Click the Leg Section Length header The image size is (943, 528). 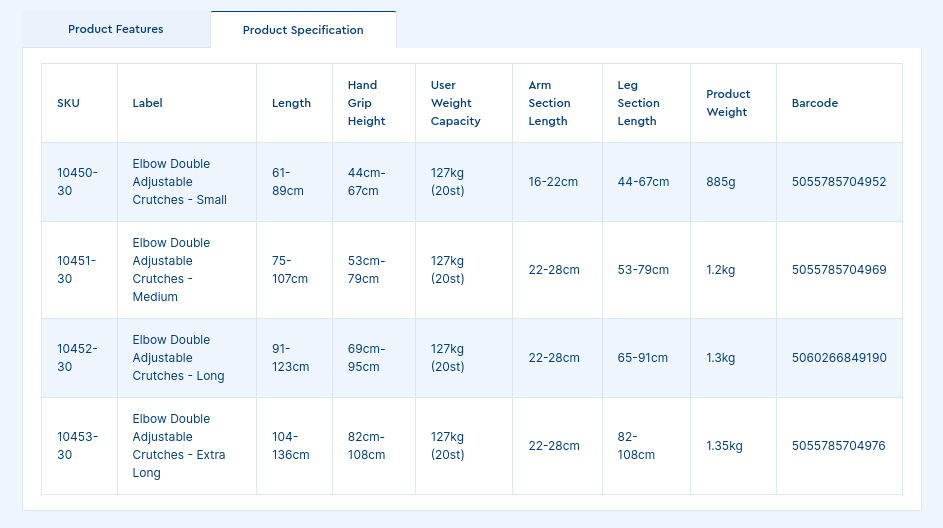pyautogui.click(x=638, y=103)
